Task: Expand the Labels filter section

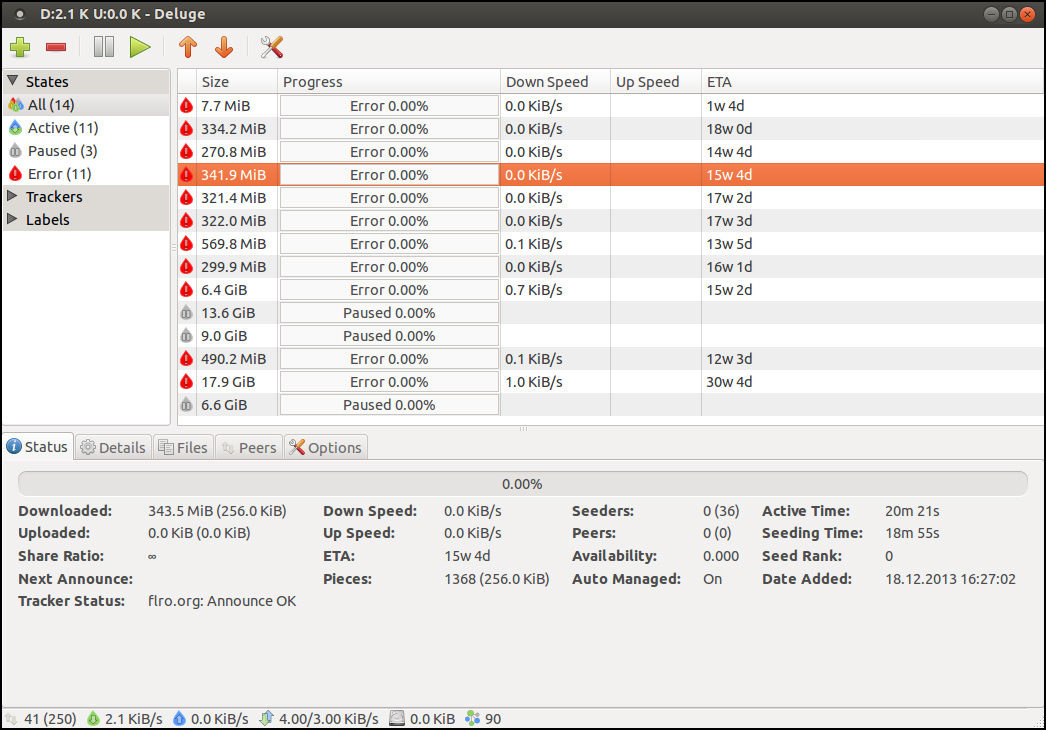Action: (x=13, y=220)
